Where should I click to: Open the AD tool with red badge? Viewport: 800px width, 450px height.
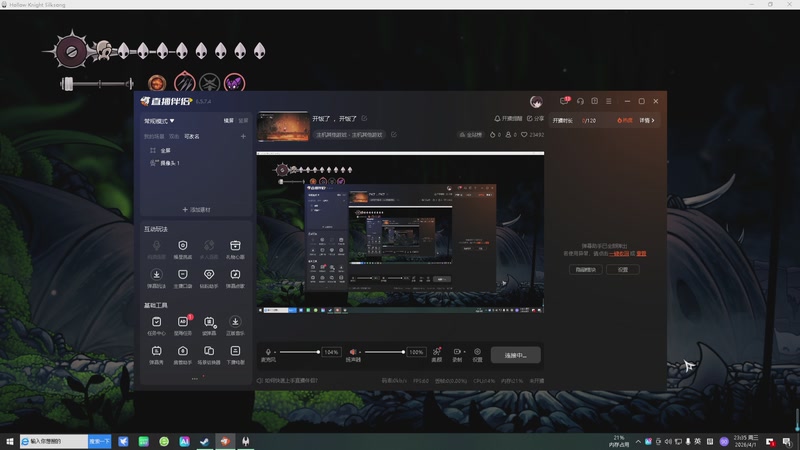pos(183,325)
